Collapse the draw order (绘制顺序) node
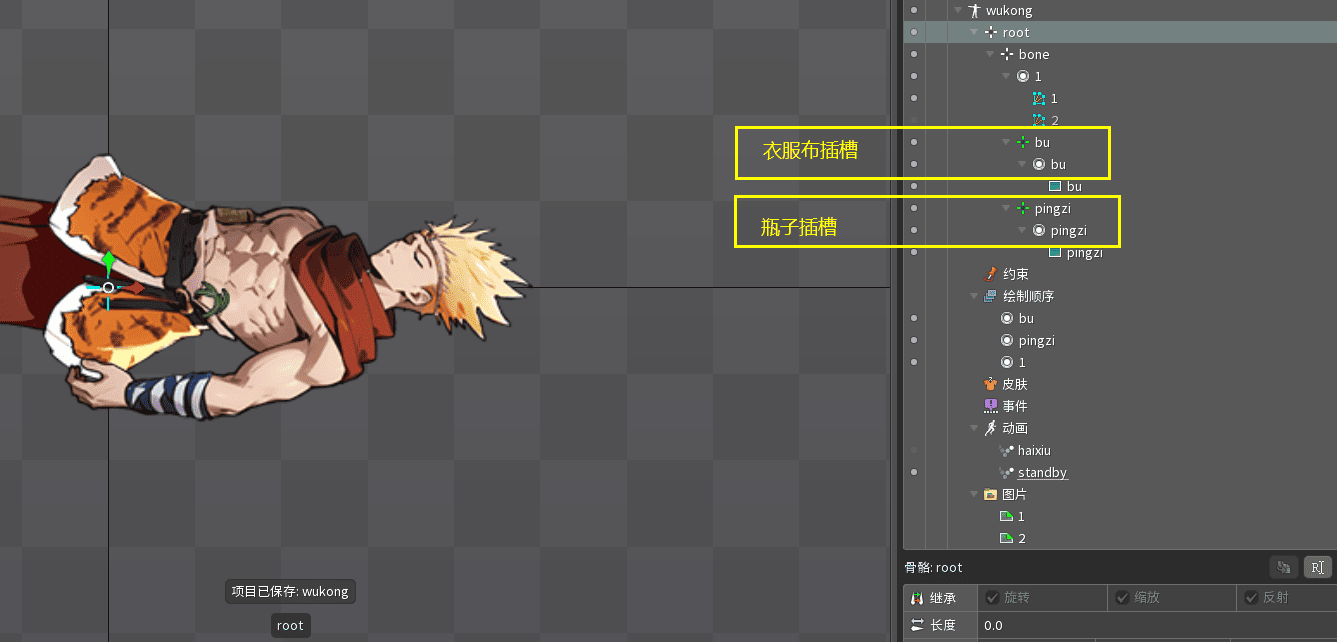The width and height of the screenshot is (1337, 642). point(975,296)
